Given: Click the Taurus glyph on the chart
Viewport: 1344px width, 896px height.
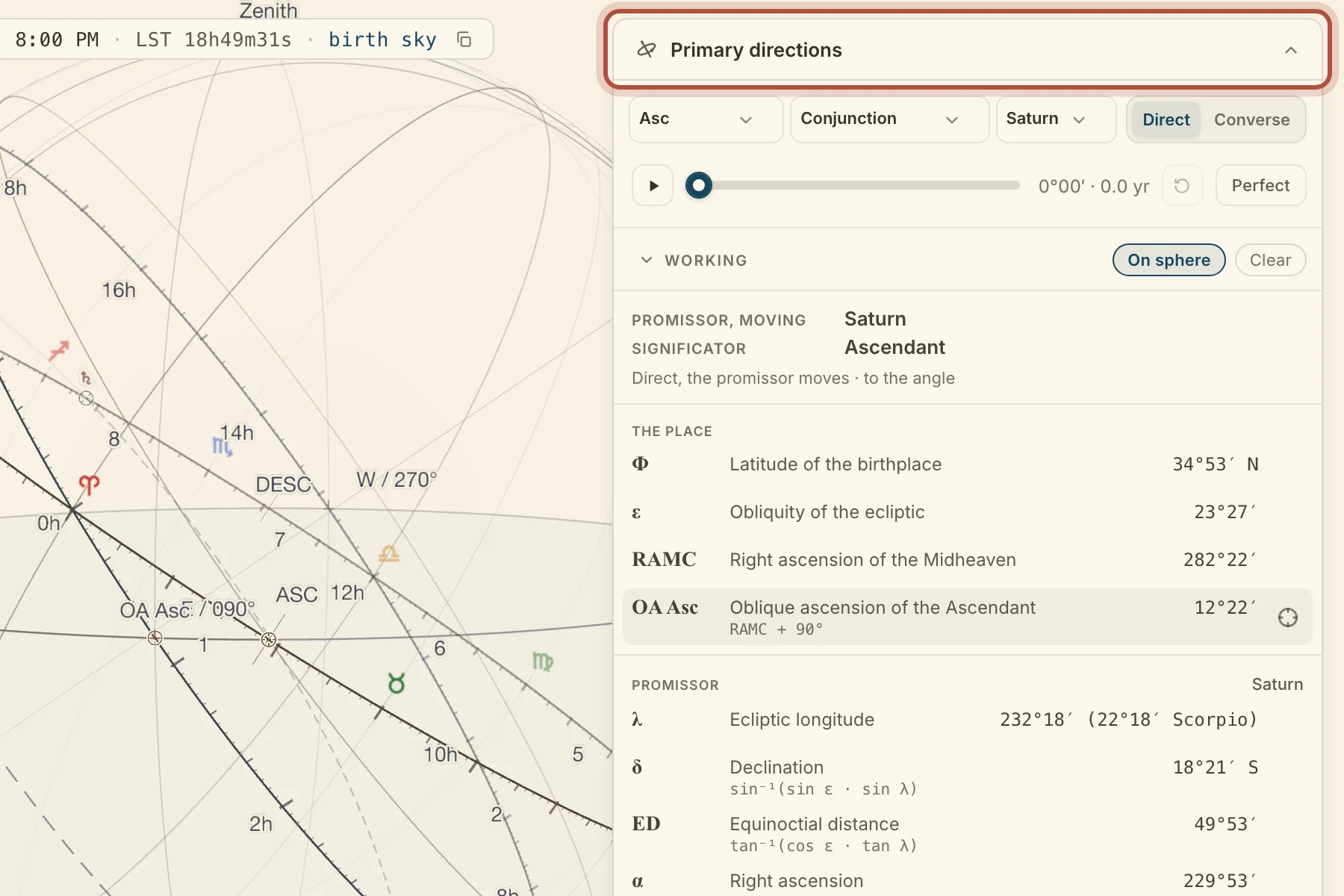Looking at the screenshot, I should tap(396, 682).
